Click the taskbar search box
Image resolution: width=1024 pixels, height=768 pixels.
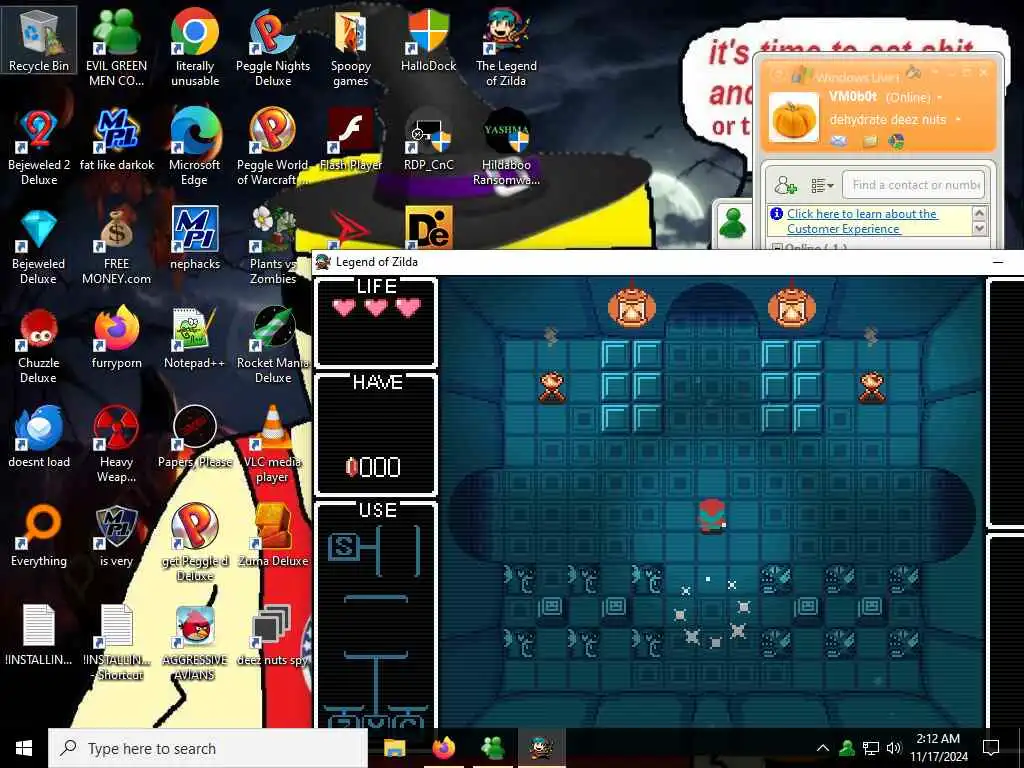[x=208, y=748]
